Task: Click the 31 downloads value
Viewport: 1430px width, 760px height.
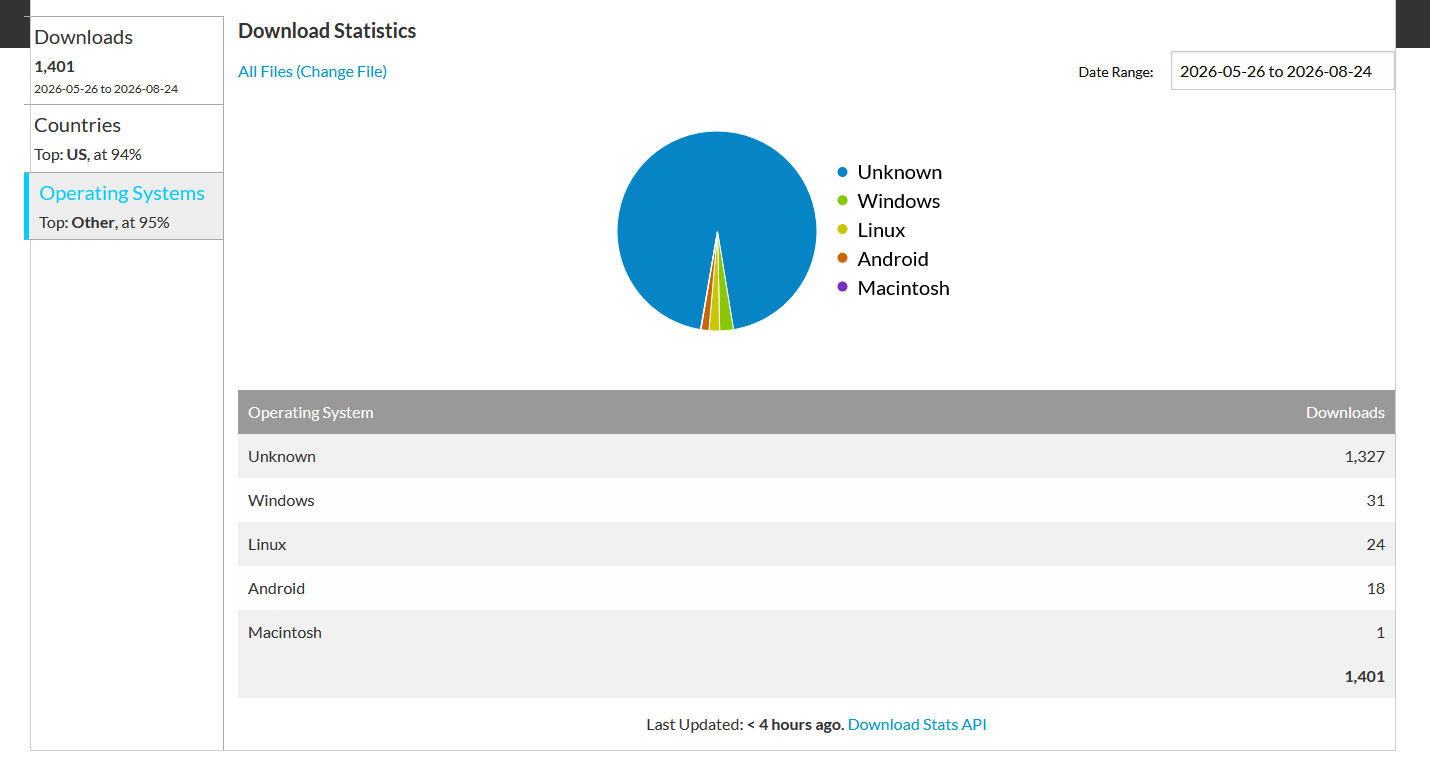Action: click(x=1376, y=500)
